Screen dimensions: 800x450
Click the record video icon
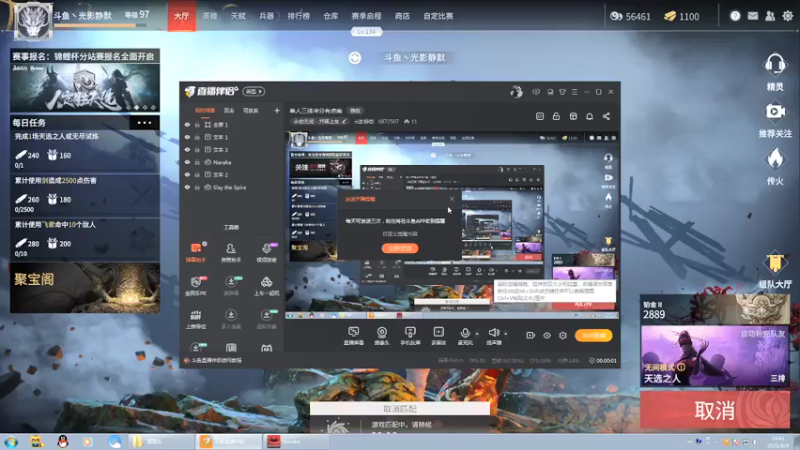531,335
